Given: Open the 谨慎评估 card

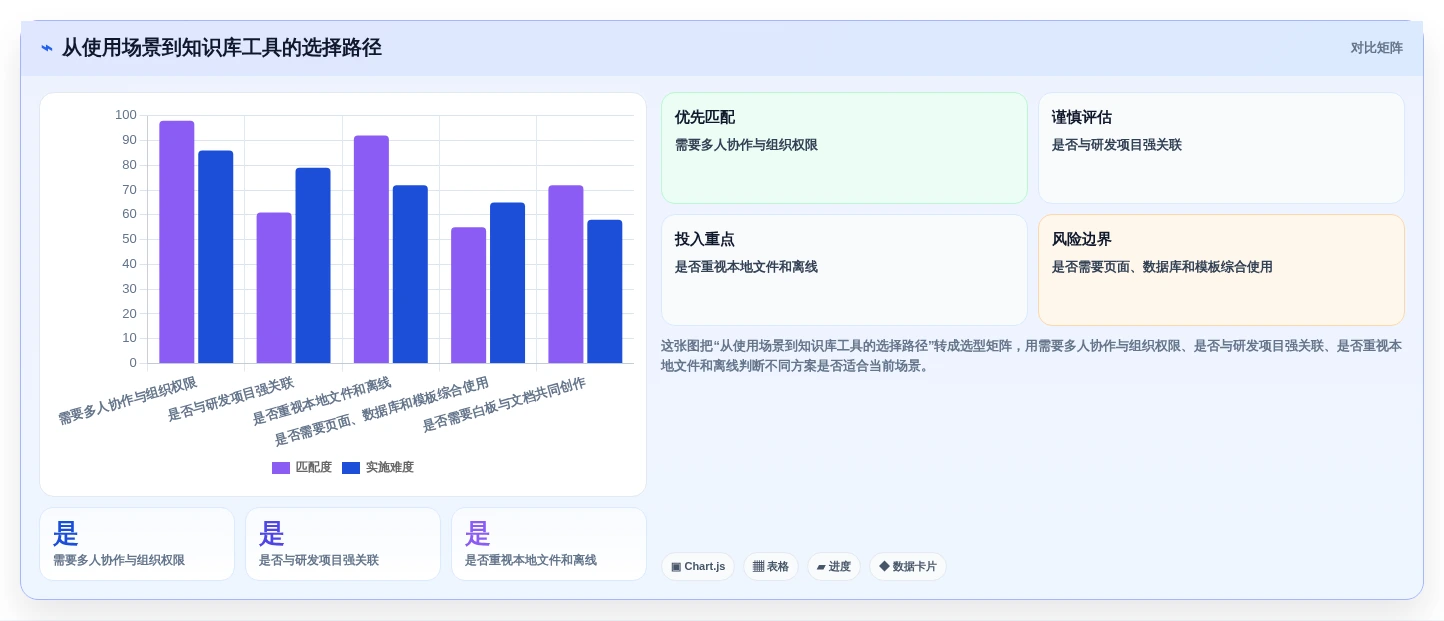Looking at the screenshot, I should click(x=1221, y=148).
